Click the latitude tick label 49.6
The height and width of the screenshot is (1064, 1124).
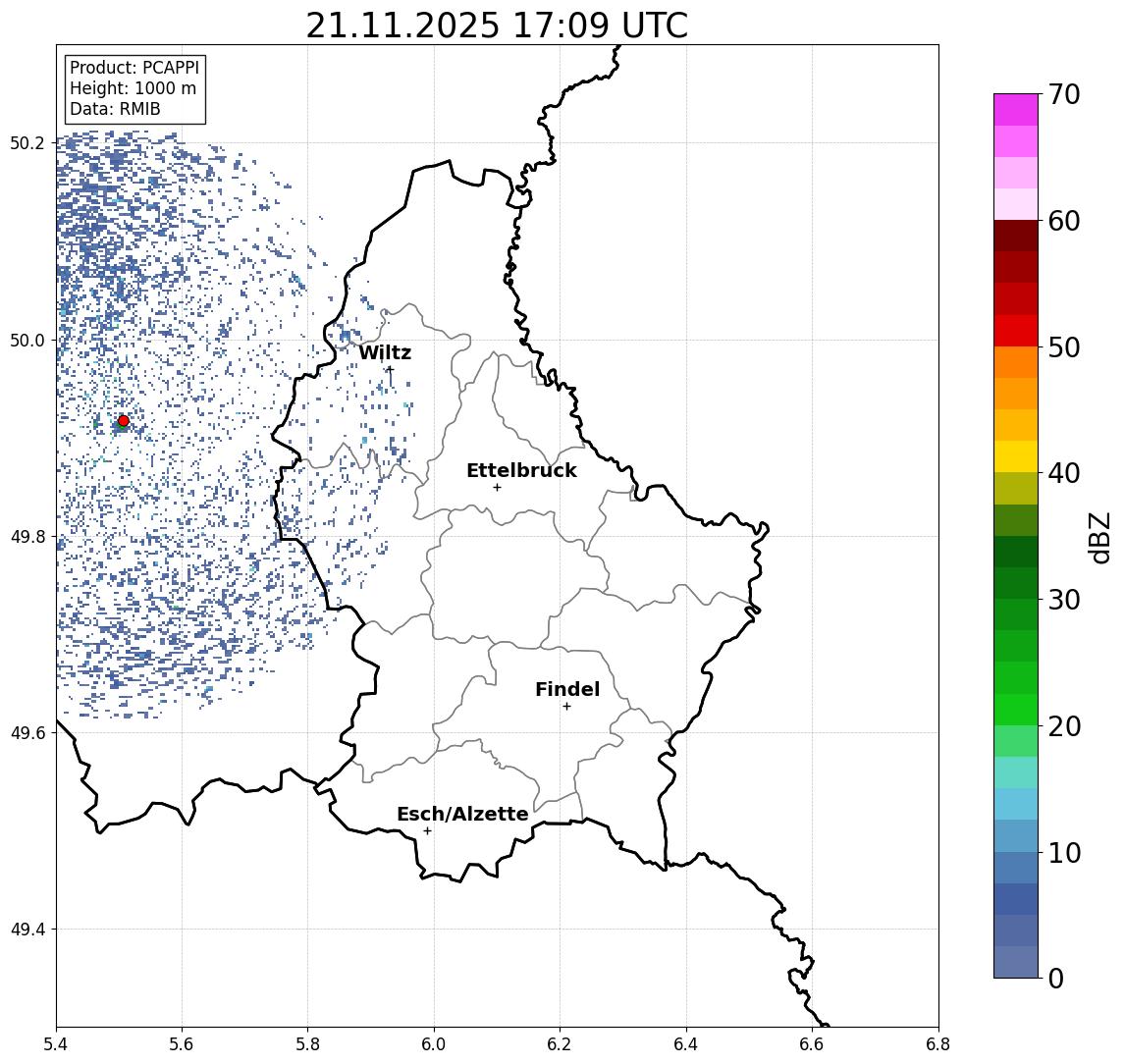pyautogui.click(x=27, y=733)
